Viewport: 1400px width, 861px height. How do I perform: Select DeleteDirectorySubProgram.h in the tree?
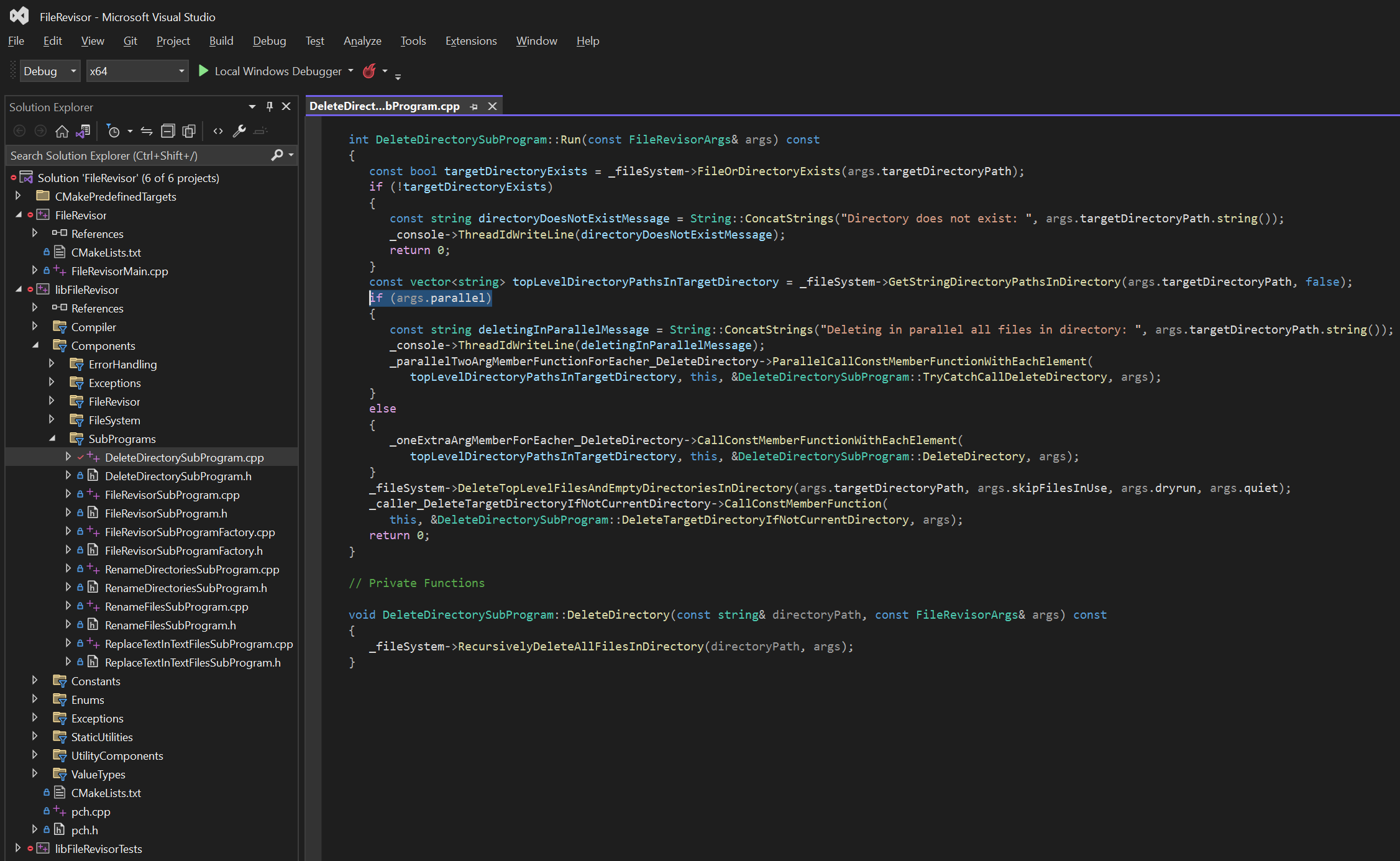(x=178, y=476)
